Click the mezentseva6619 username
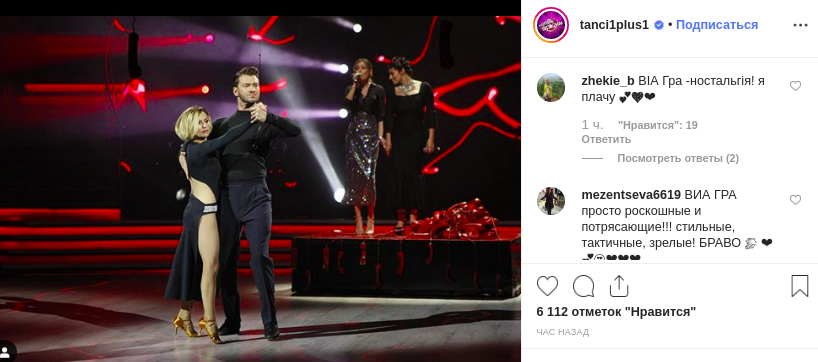The image size is (818, 362). 631,195
